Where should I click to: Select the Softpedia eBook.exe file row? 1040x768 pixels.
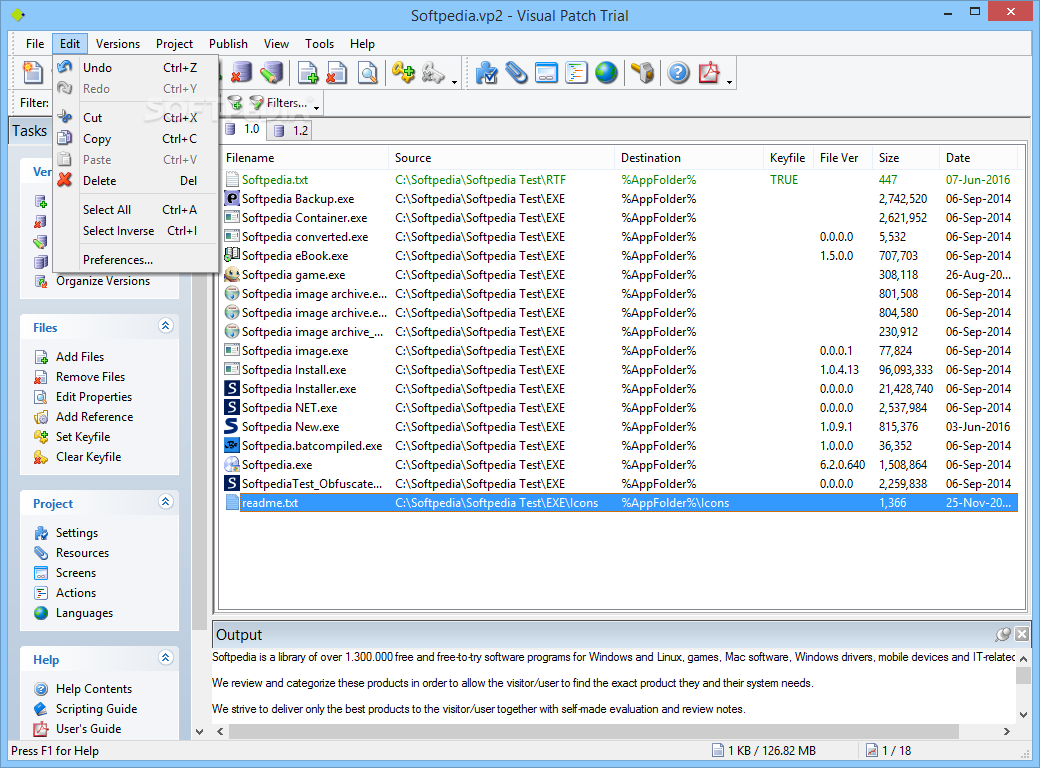click(619, 255)
